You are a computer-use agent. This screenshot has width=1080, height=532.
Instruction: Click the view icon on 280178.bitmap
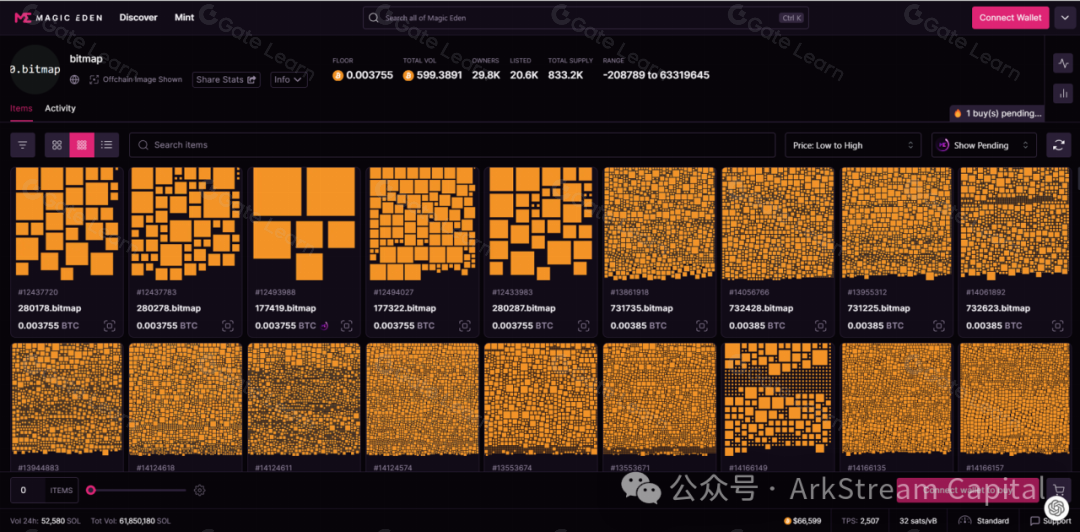[x=109, y=326]
